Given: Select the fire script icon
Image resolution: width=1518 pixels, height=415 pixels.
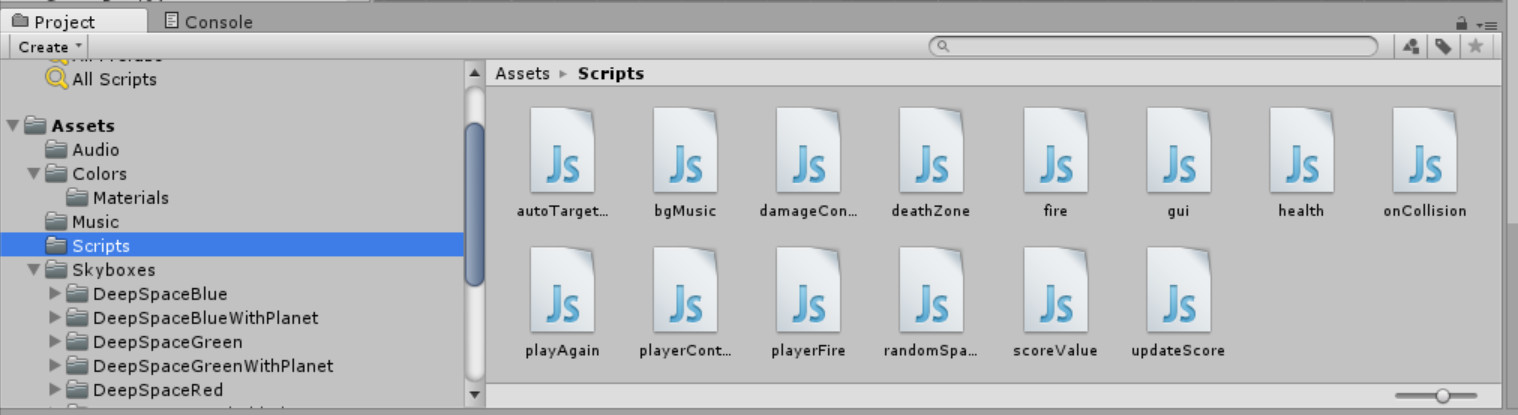Looking at the screenshot, I should point(1055,150).
